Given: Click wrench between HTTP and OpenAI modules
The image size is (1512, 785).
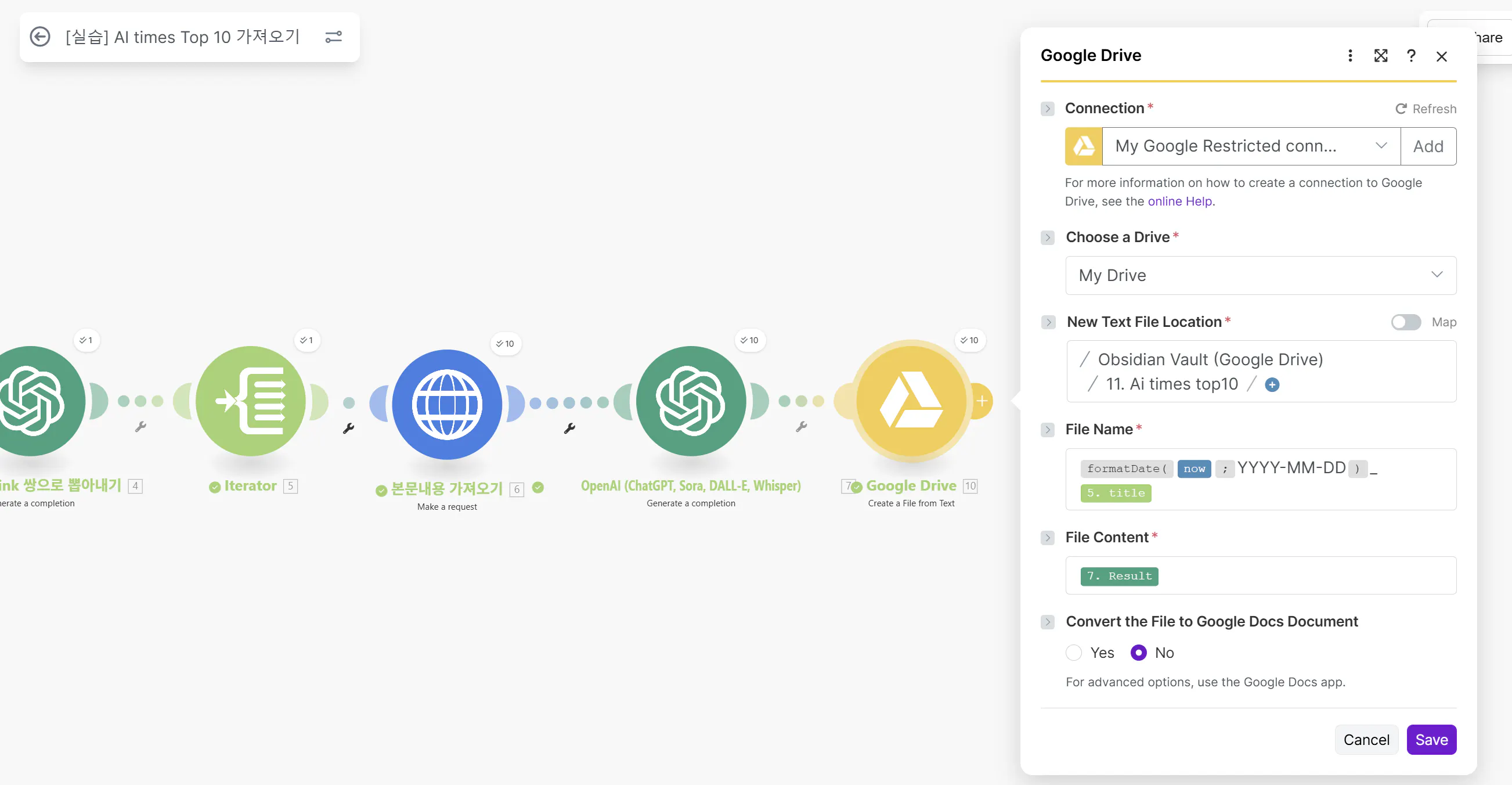Looking at the screenshot, I should (569, 428).
